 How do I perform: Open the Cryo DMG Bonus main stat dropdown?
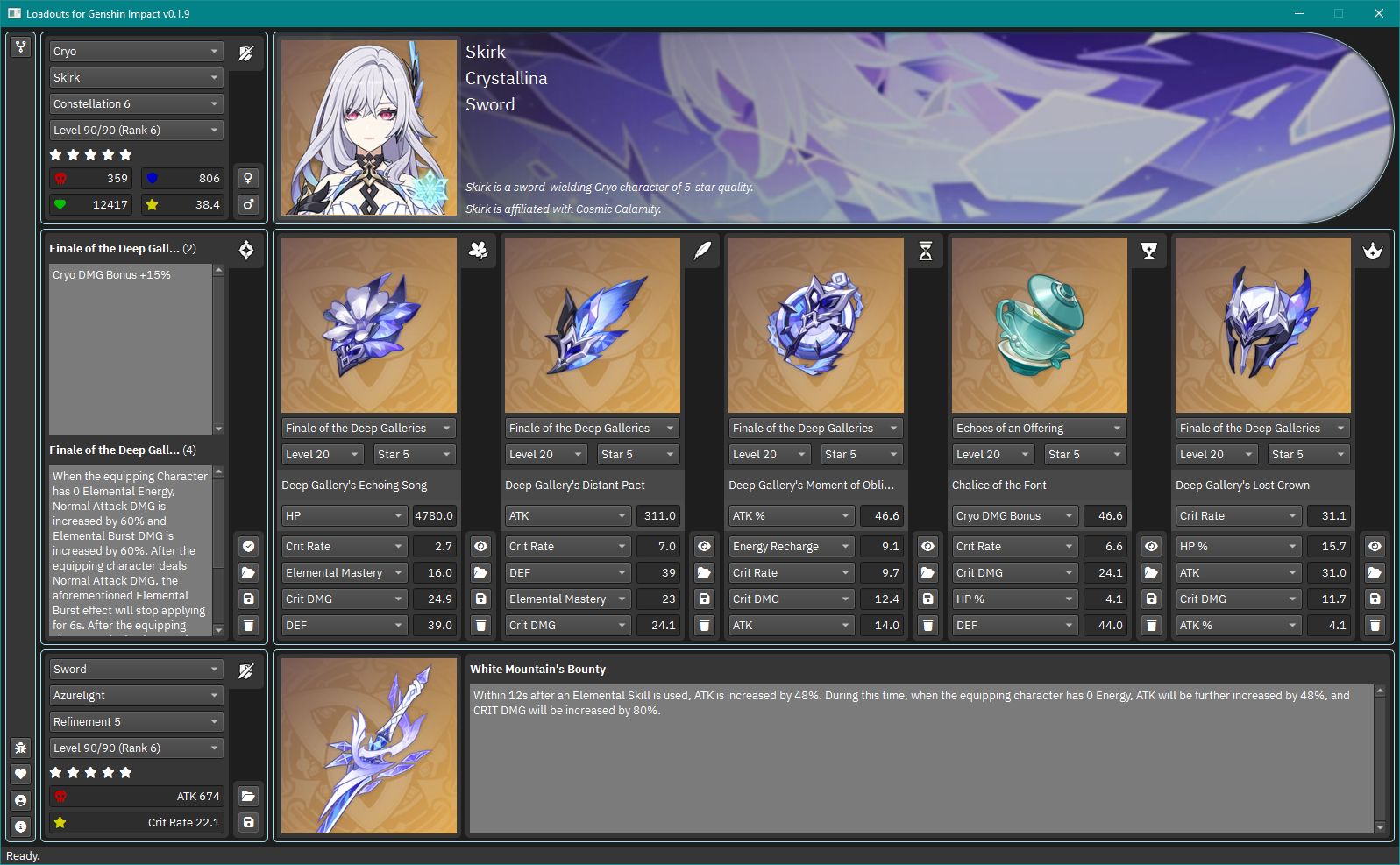pos(1015,516)
